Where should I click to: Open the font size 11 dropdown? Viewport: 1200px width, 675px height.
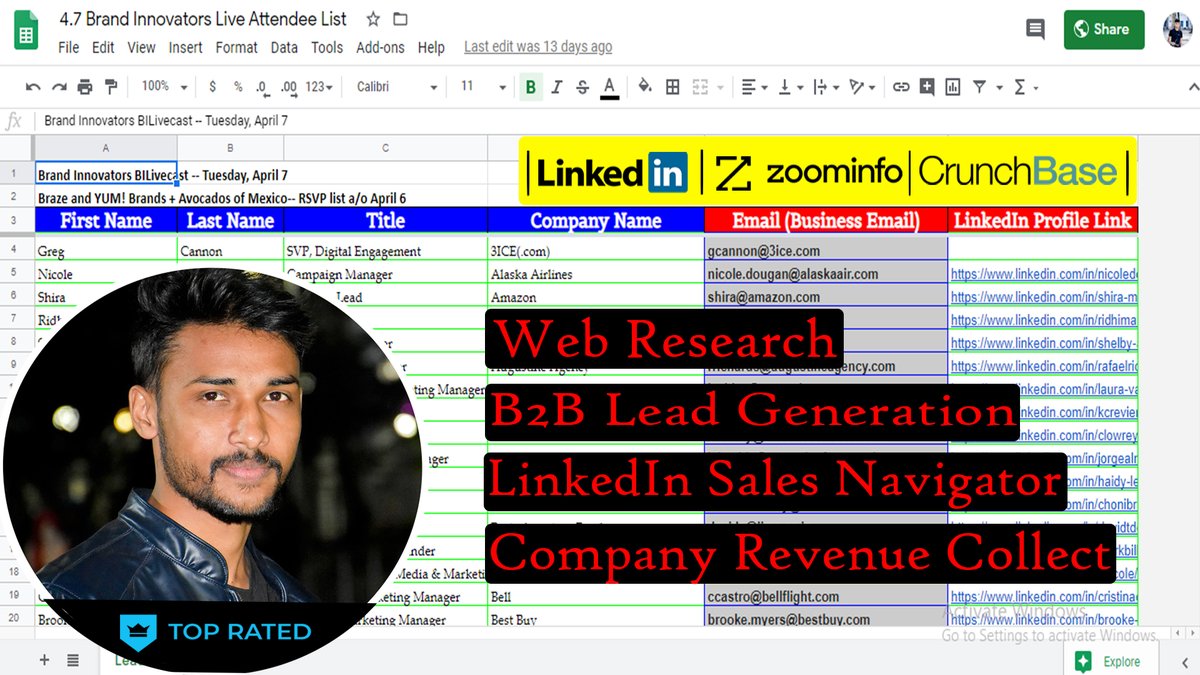click(x=483, y=87)
